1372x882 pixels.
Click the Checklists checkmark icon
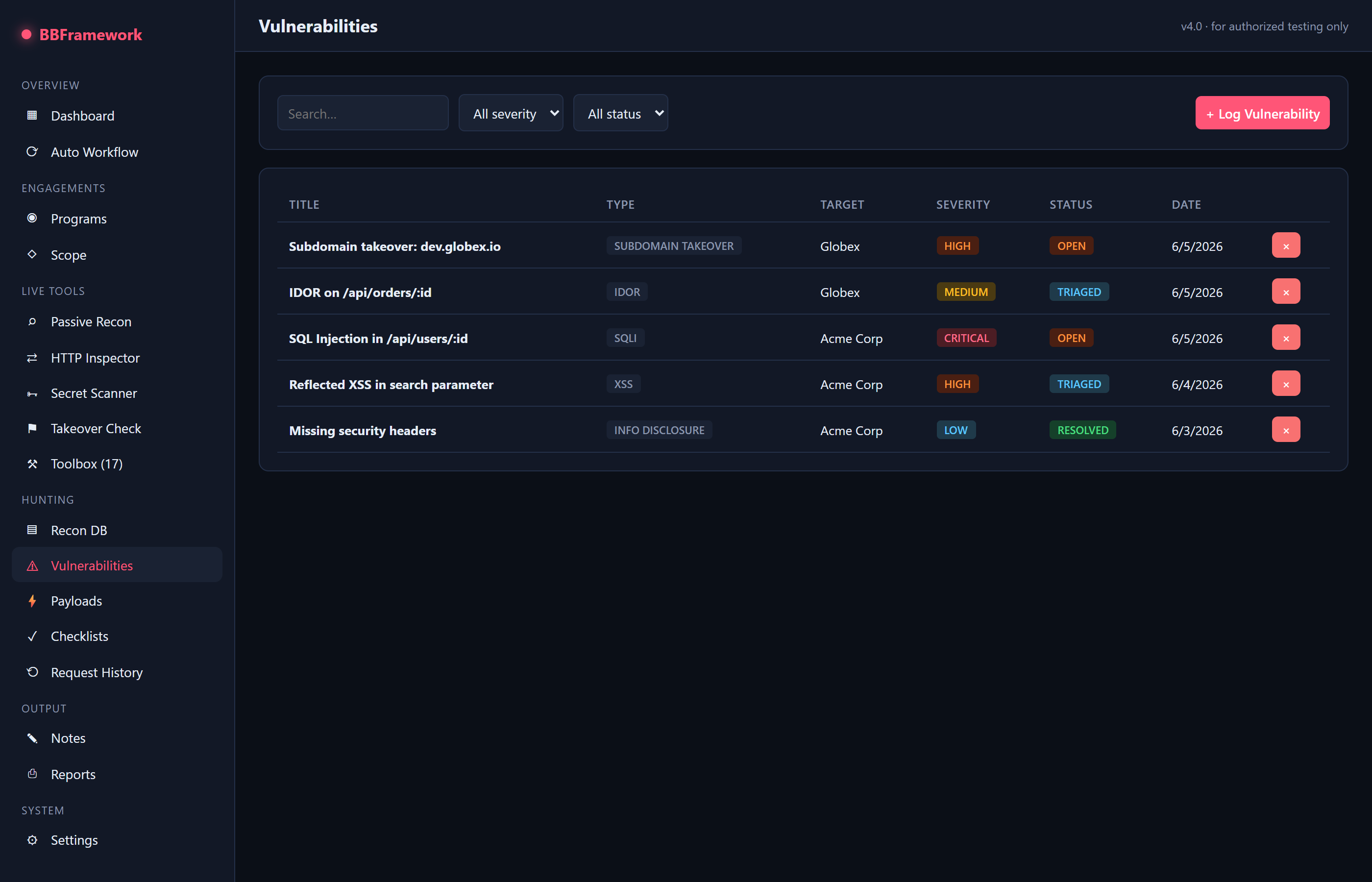pos(32,637)
